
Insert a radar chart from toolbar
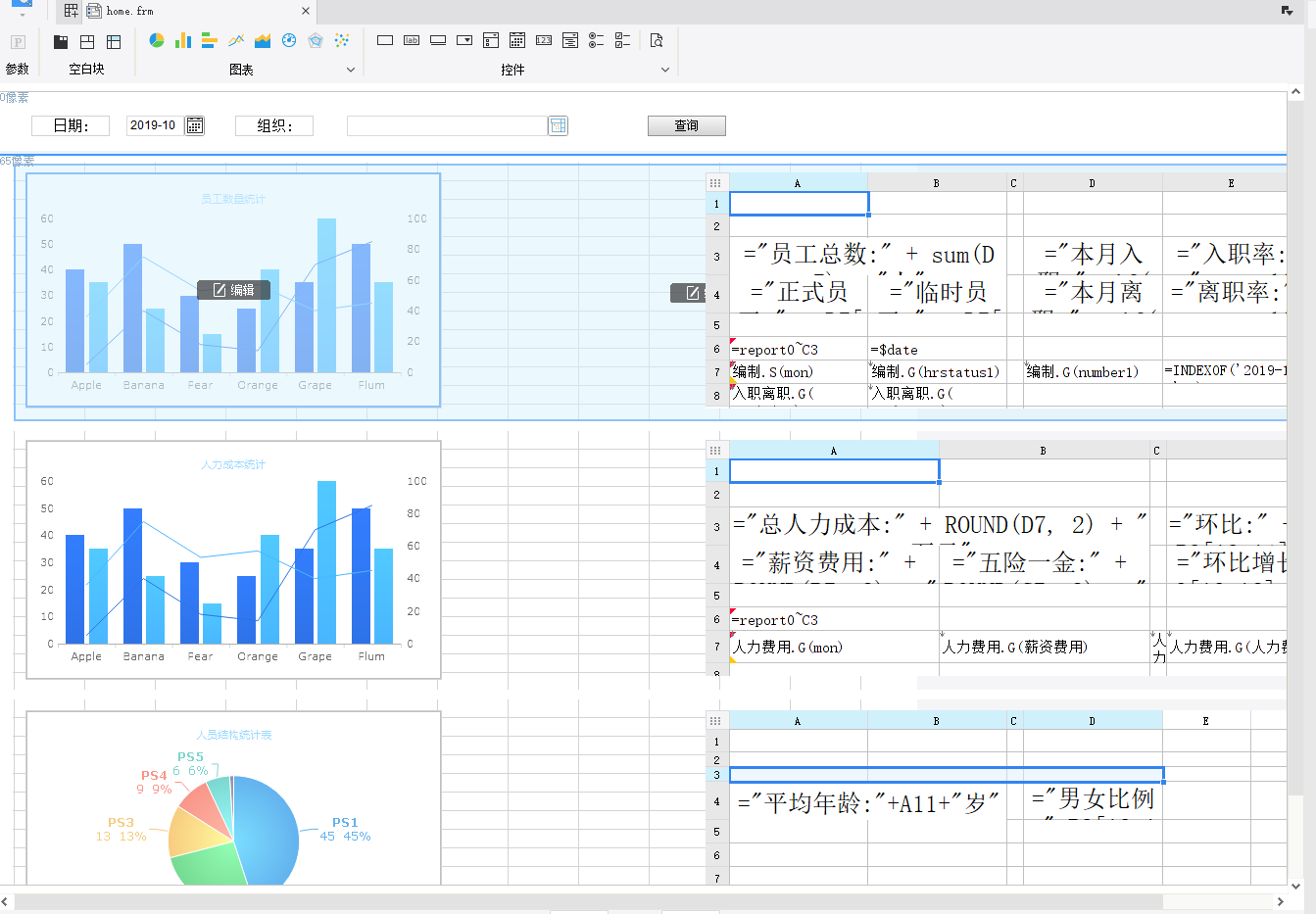pyautogui.click(x=316, y=40)
